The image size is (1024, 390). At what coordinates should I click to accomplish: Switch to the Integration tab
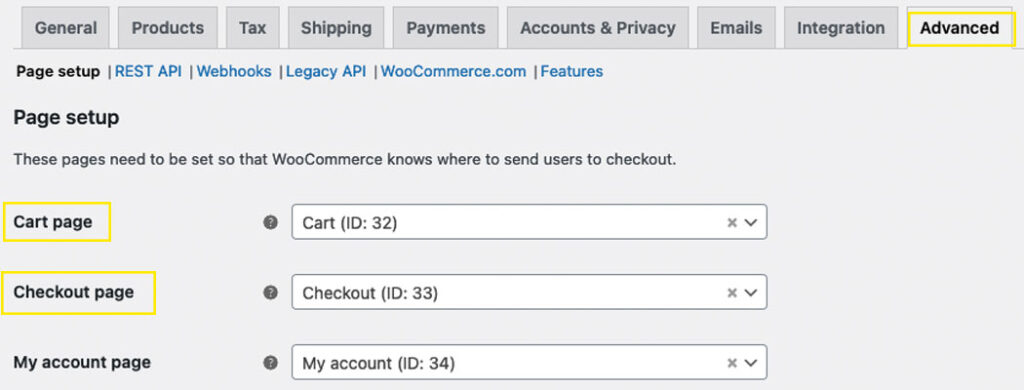pos(840,28)
